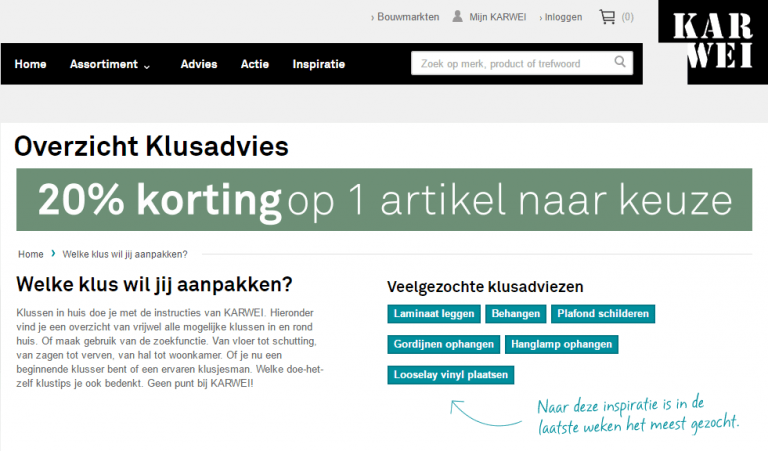768x451 pixels.
Task: Open the Advies menu item
Action: (x=199, y=64)
